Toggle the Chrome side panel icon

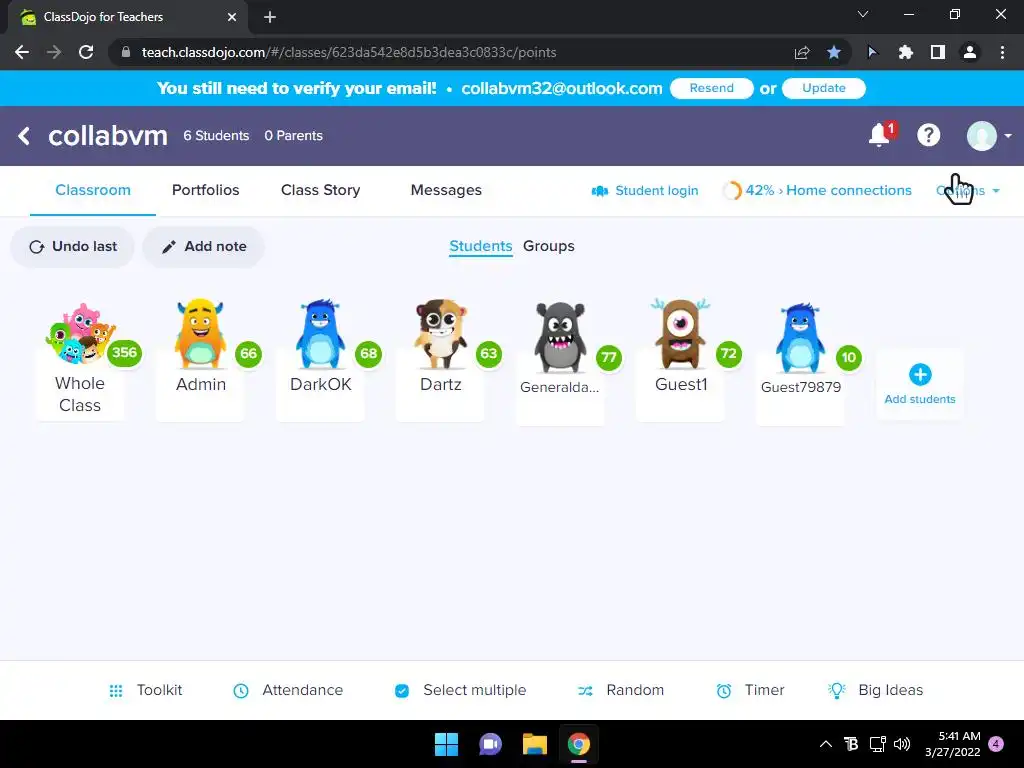point(938,52)
